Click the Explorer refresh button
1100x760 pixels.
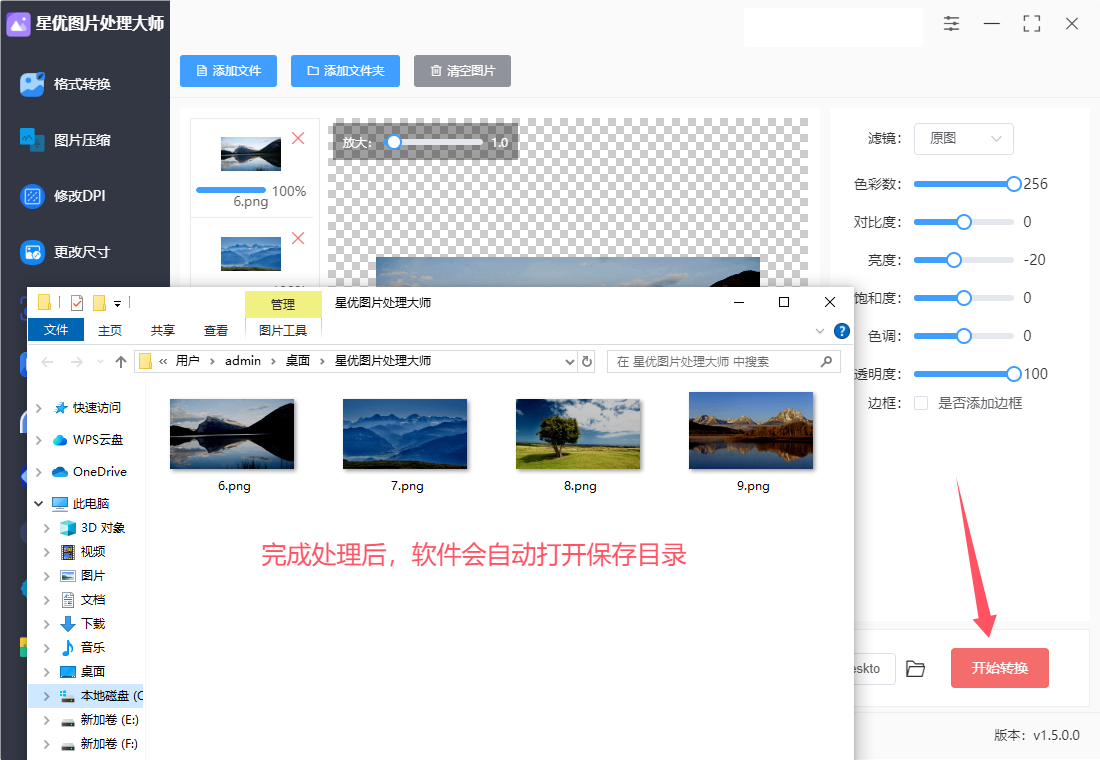point(587,361)
